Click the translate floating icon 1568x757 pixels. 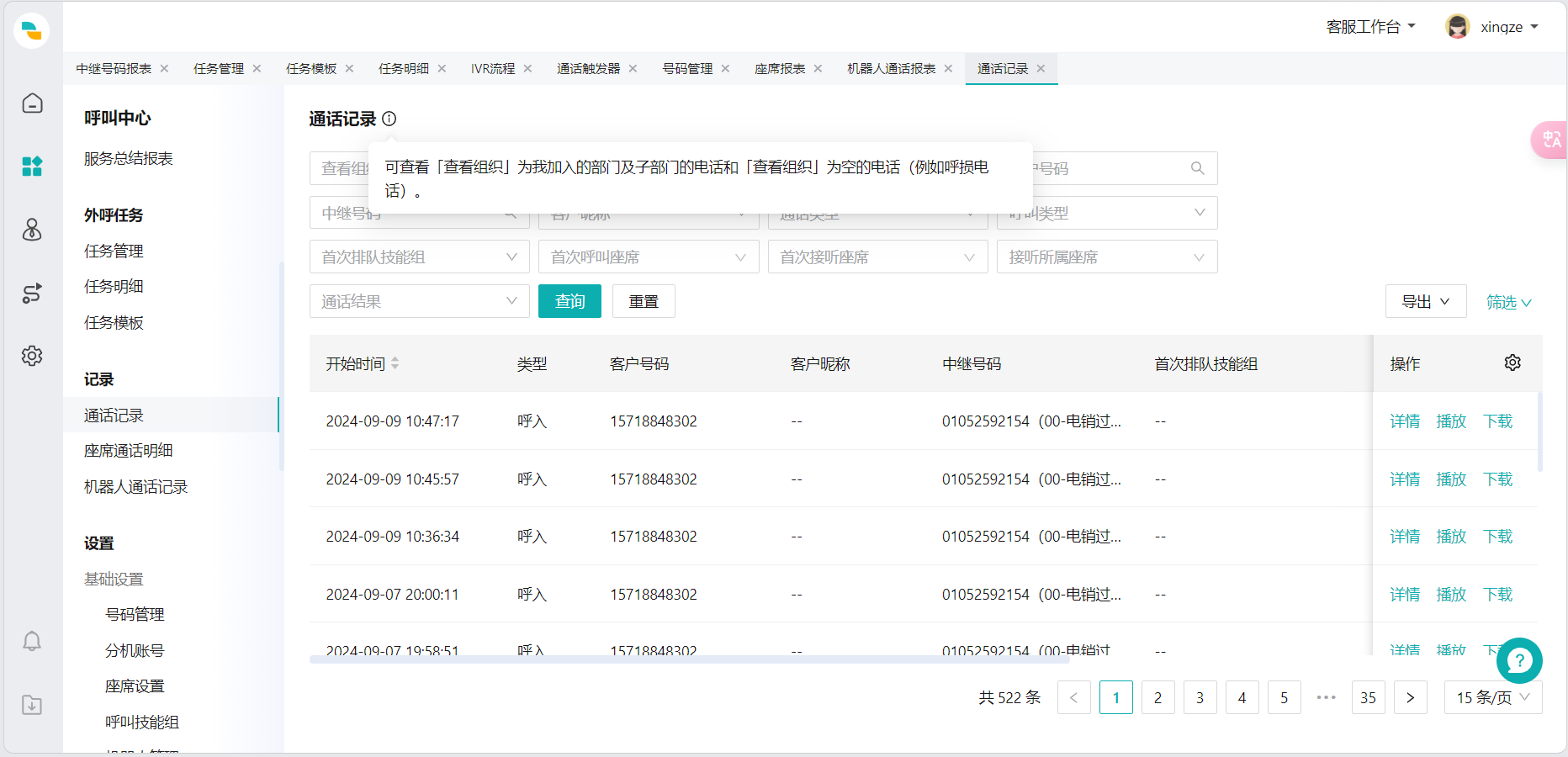pyautogui.click(x=1550, y=140)
